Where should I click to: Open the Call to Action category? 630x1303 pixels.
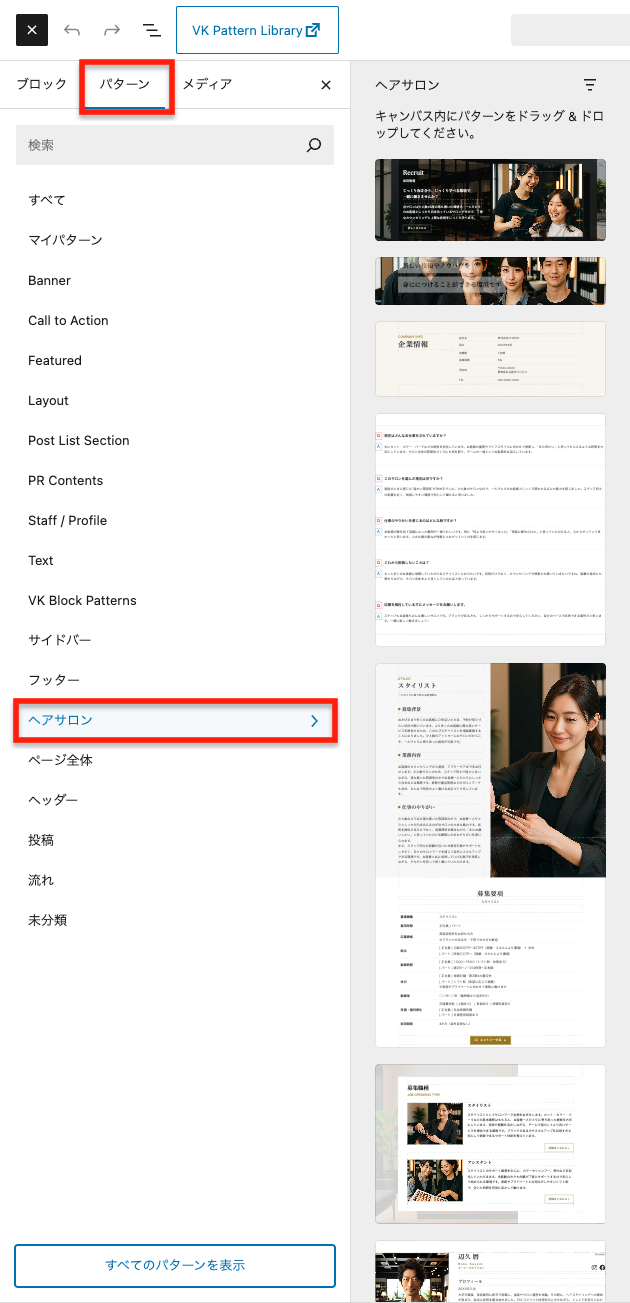[x=68, y=320]
